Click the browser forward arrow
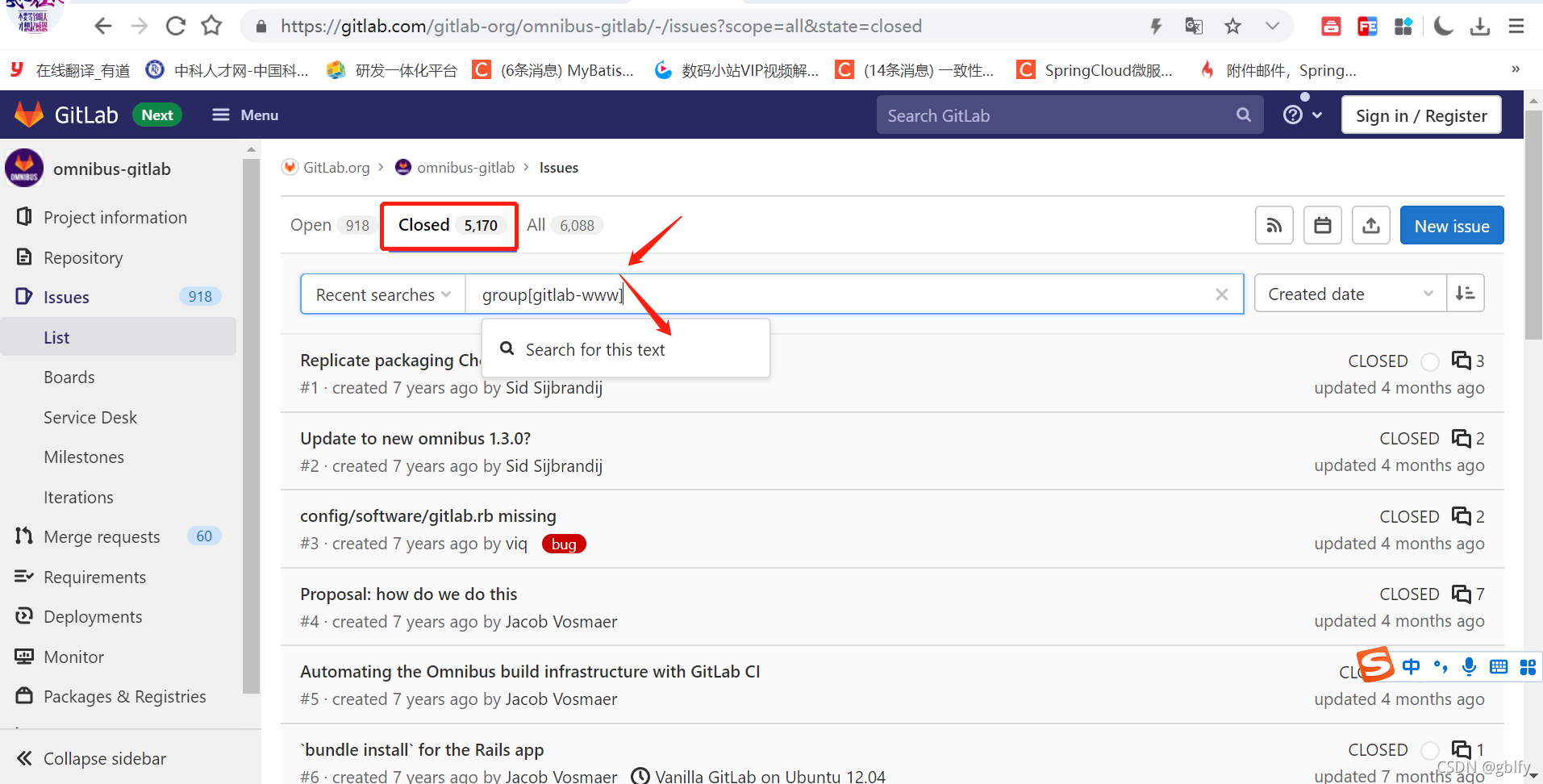The width and height of the screenshot is (1543, 784). click(x=140, y=26)
